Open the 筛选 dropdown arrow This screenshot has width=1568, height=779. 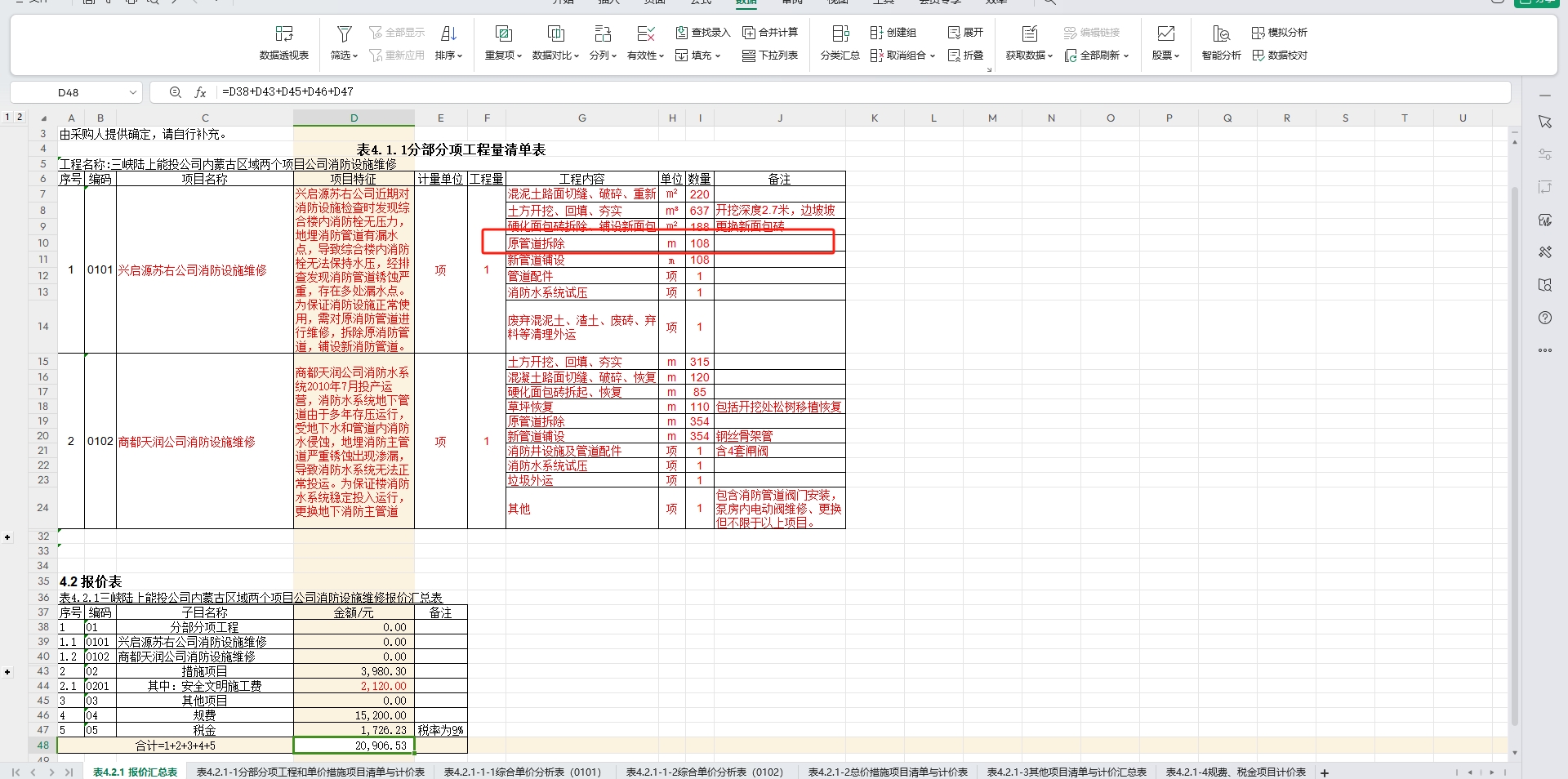356,56
